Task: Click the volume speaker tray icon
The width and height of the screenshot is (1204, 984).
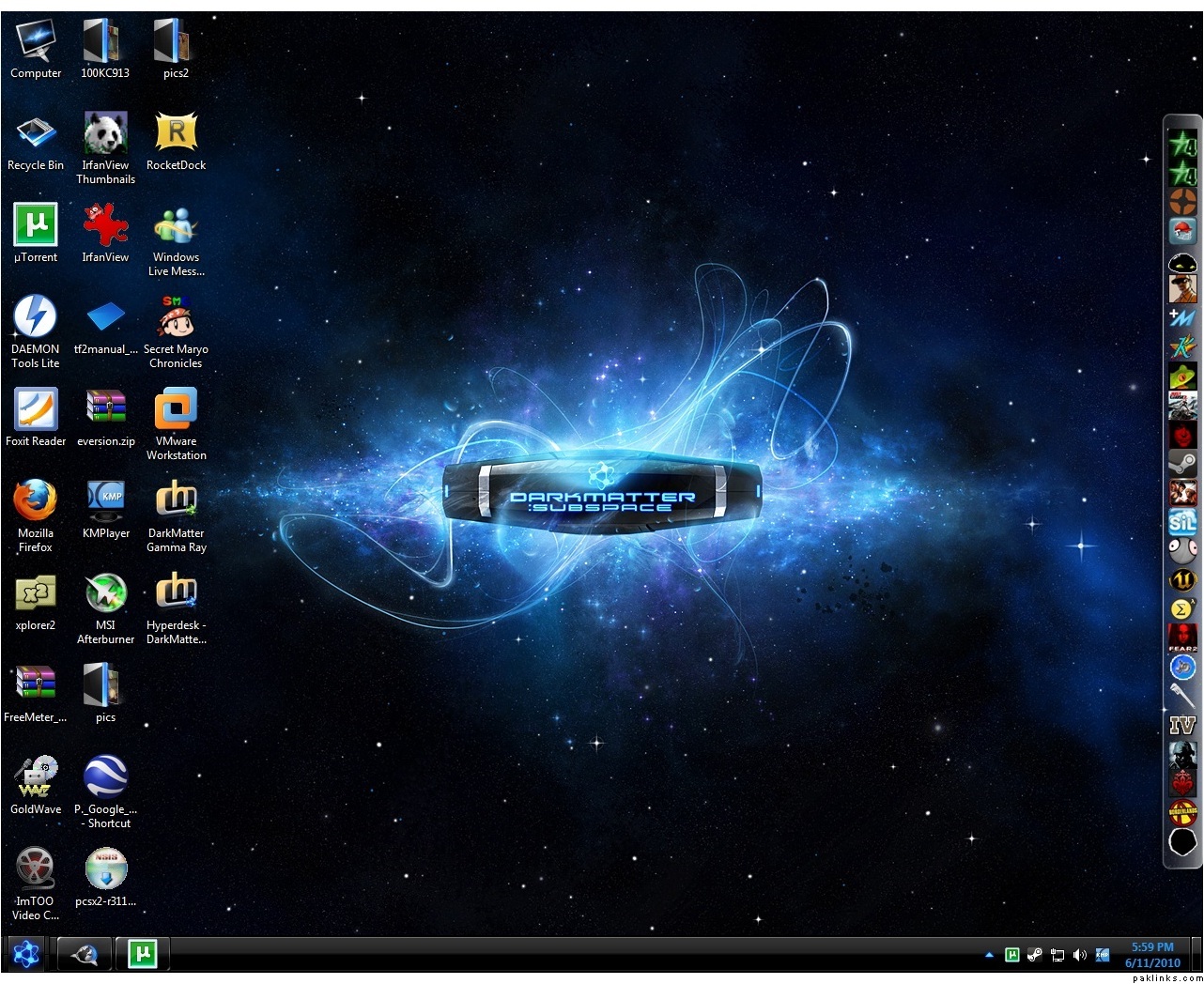Action: pyautogui.click(x=1079, y=955)
